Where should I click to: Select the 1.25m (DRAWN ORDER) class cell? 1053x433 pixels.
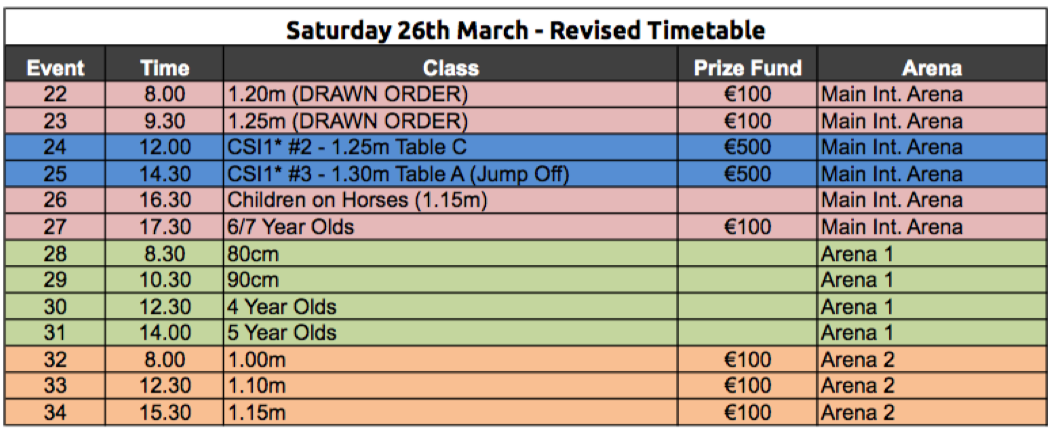451,121
